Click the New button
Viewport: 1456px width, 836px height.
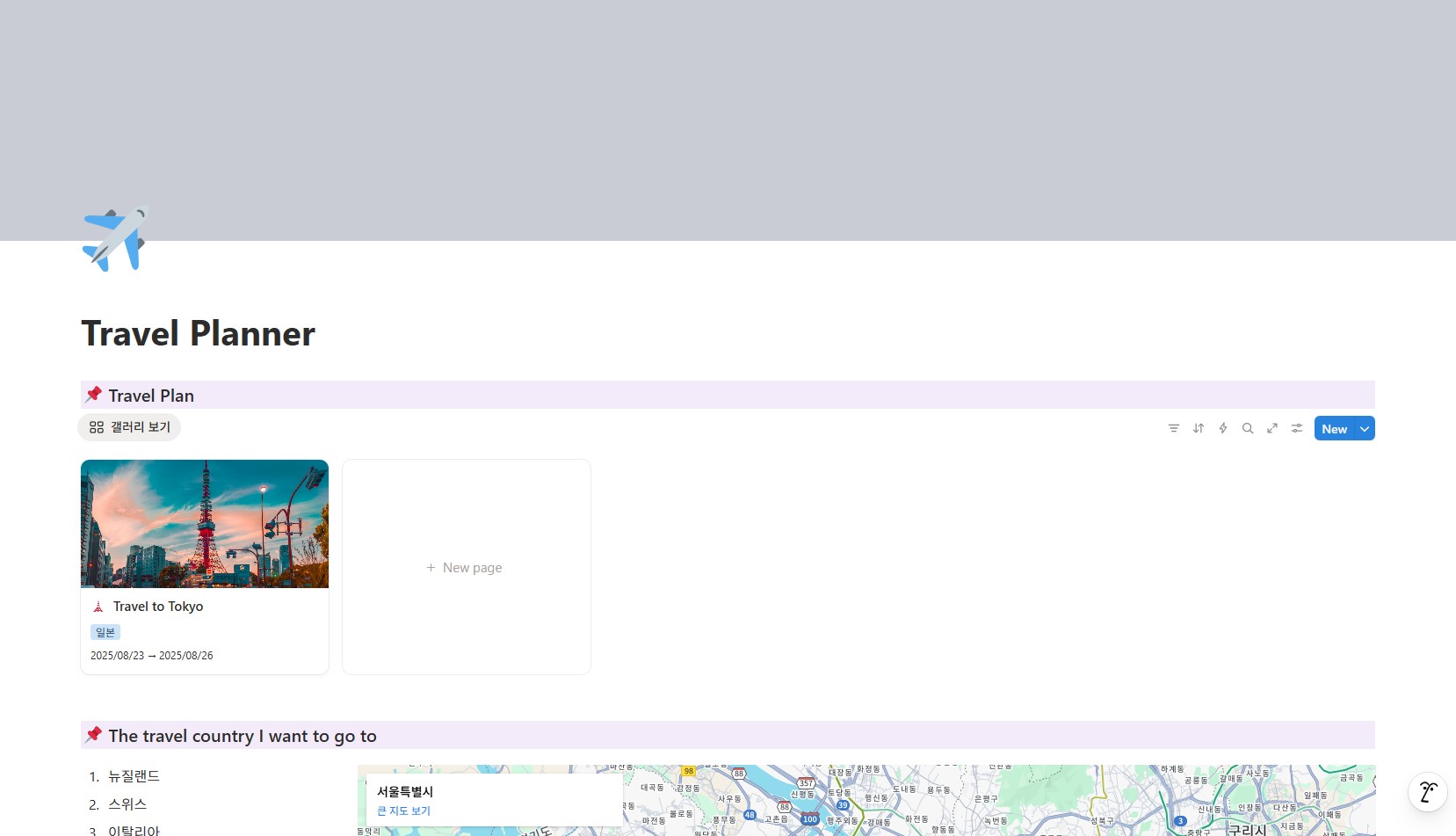(x=1334, y=429)
